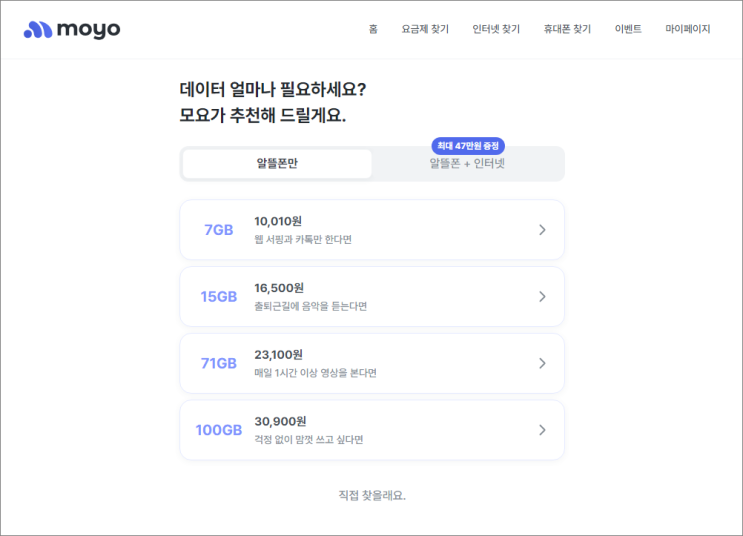The height and width of the screenshot is (536, 743).
Task: Select the 7GB data label
Action: [218, 230]
